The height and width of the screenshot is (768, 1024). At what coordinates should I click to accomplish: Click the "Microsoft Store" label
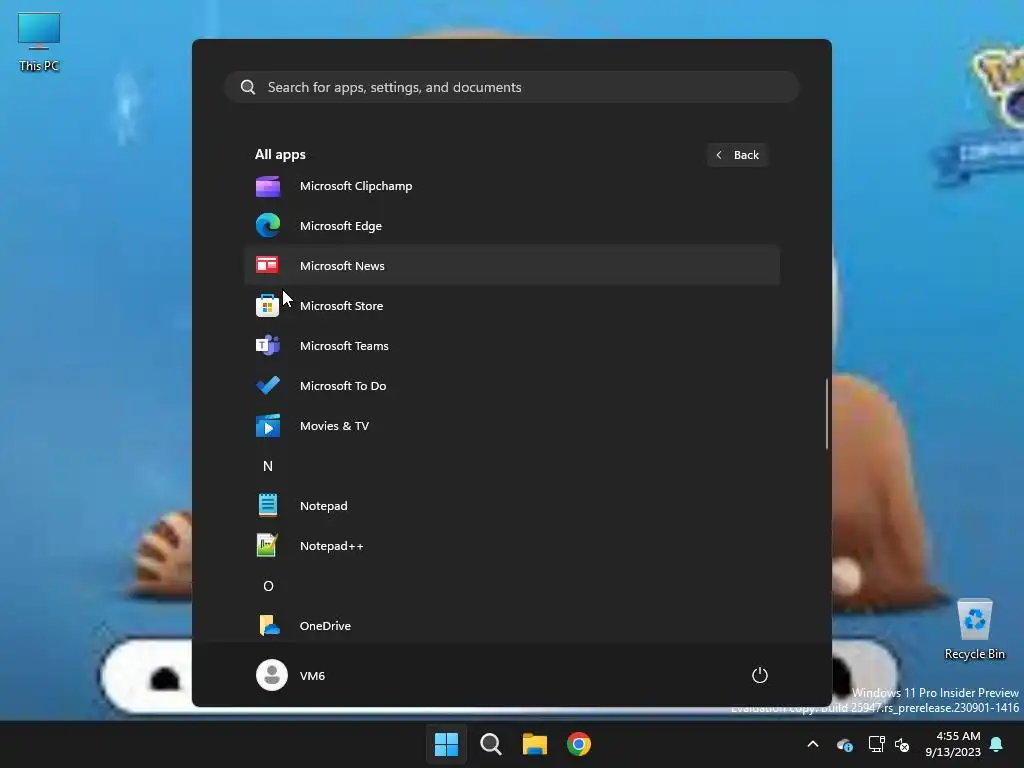click(x=342, y=306)
